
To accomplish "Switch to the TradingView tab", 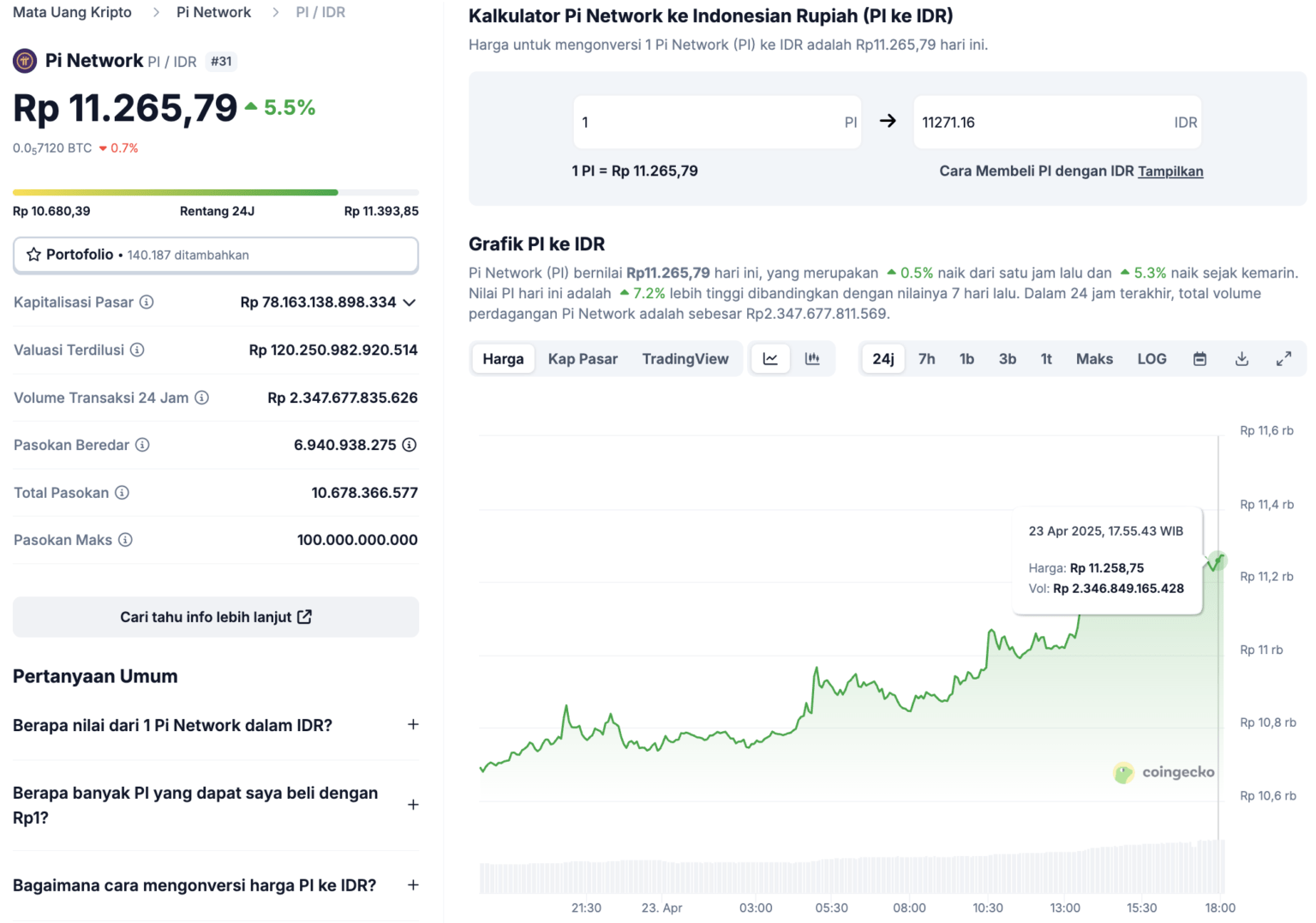I will [685, 358].
